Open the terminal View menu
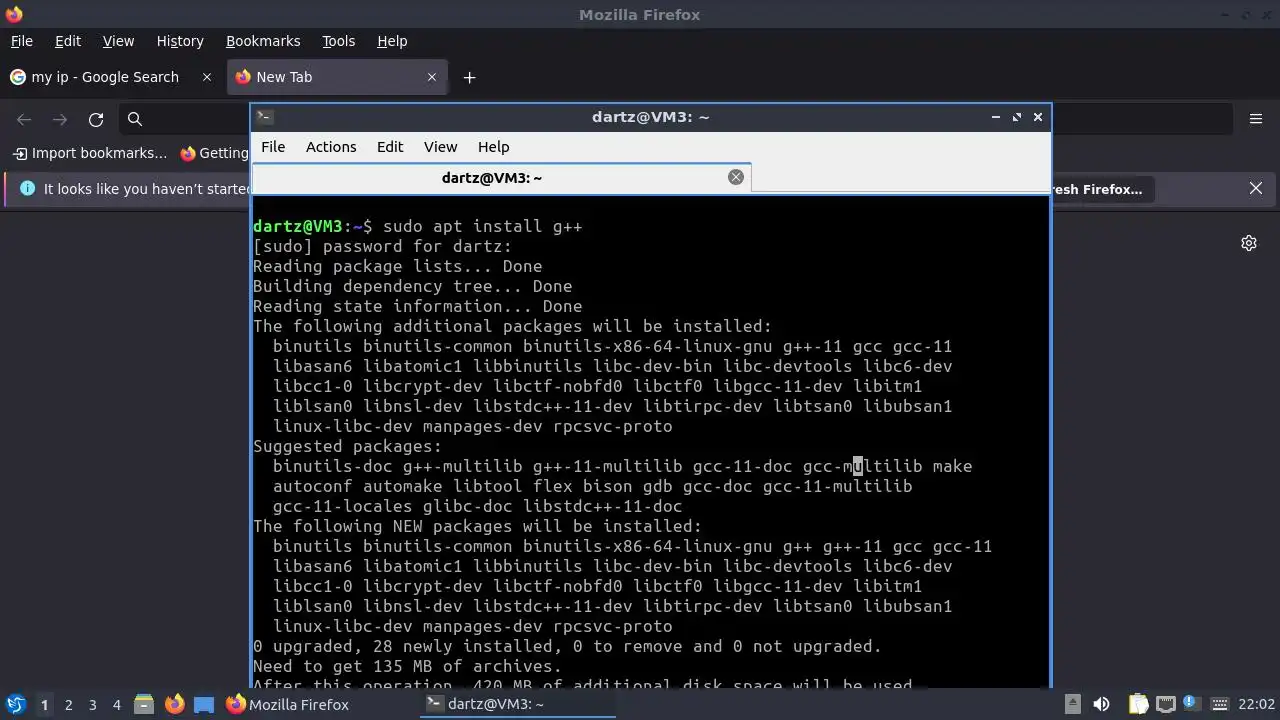This screenshot has width=1280, height=720. point(440,146)
